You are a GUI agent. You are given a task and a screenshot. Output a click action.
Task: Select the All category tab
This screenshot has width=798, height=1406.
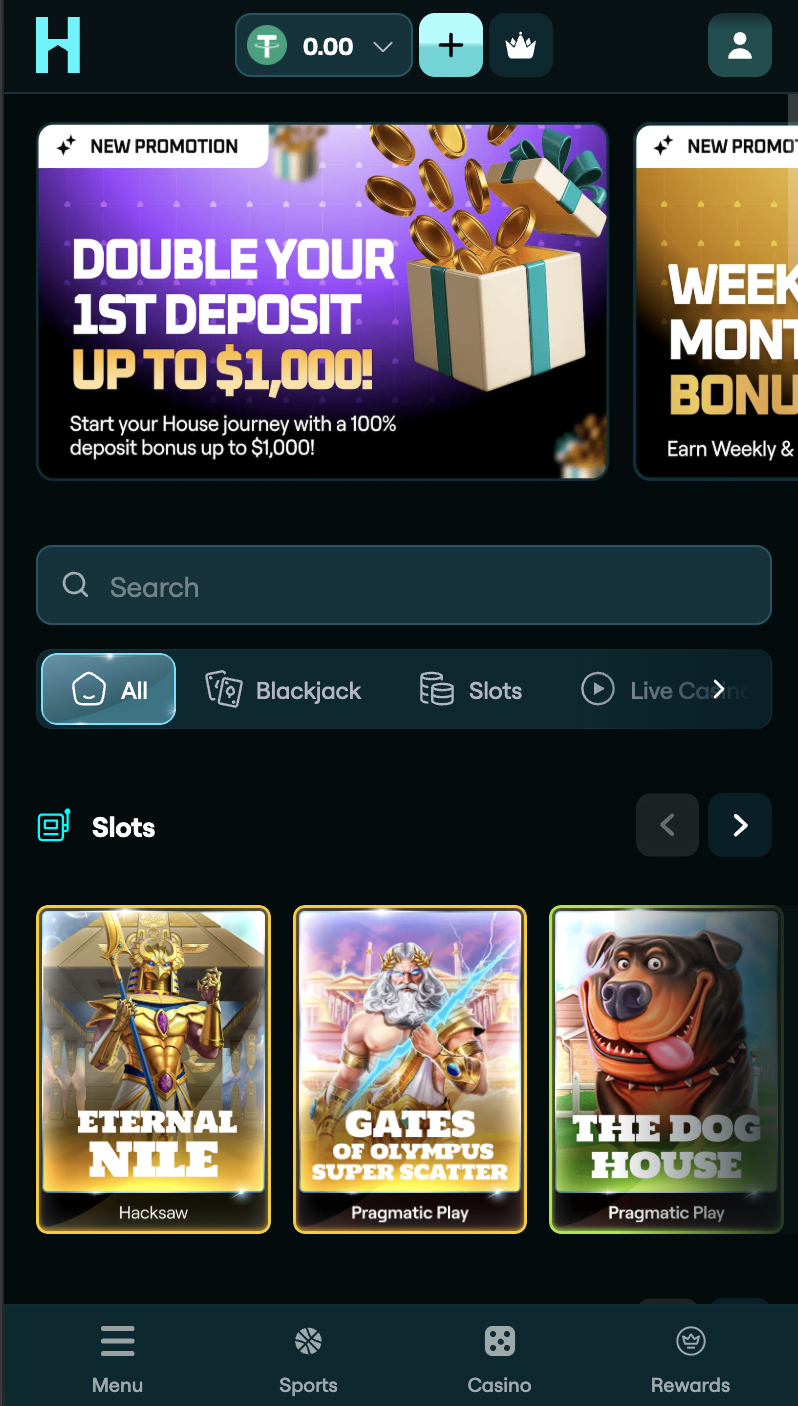click(x=109, y=689)
